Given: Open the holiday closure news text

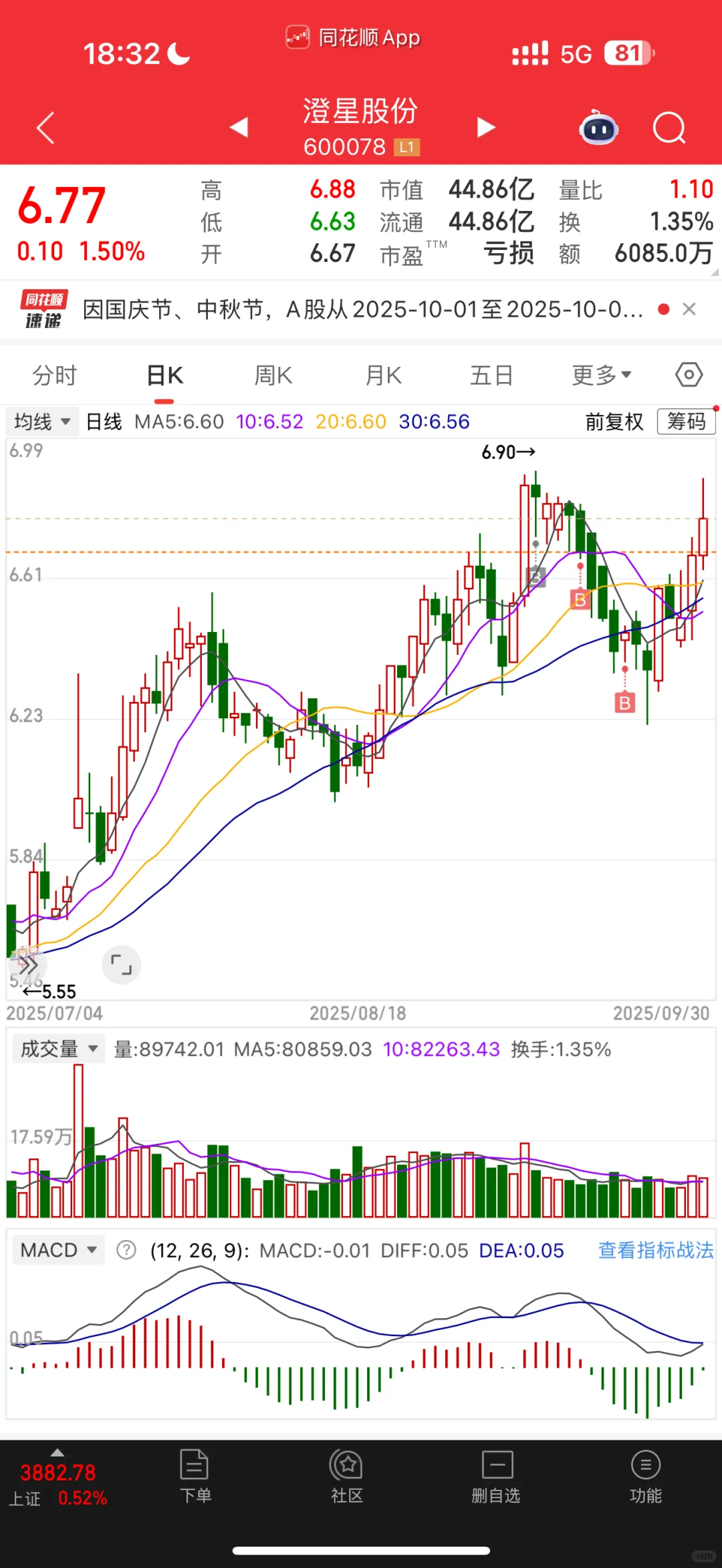Looking at the screenshot, I should click(362, 309).
